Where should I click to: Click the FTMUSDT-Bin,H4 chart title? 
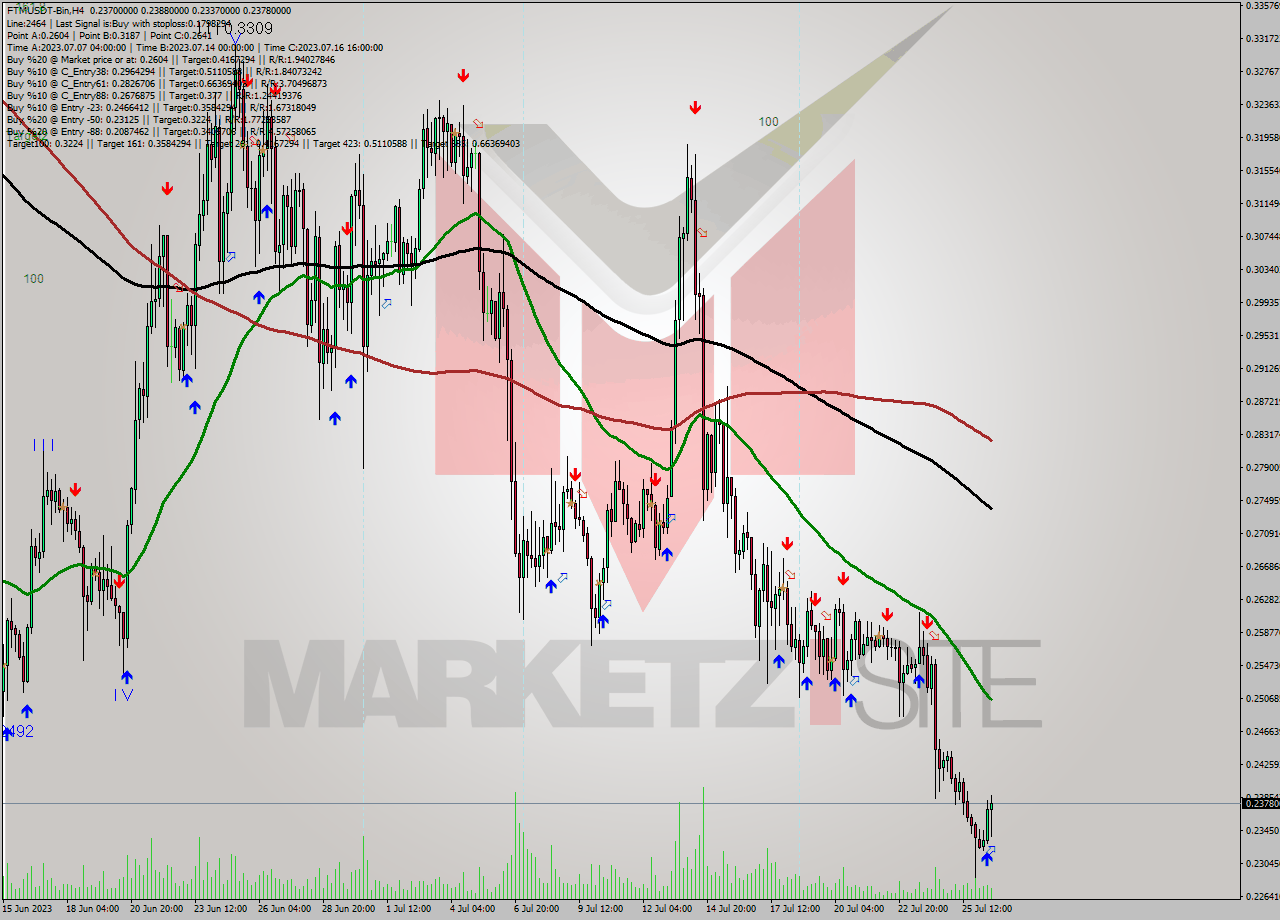point(47,10)
